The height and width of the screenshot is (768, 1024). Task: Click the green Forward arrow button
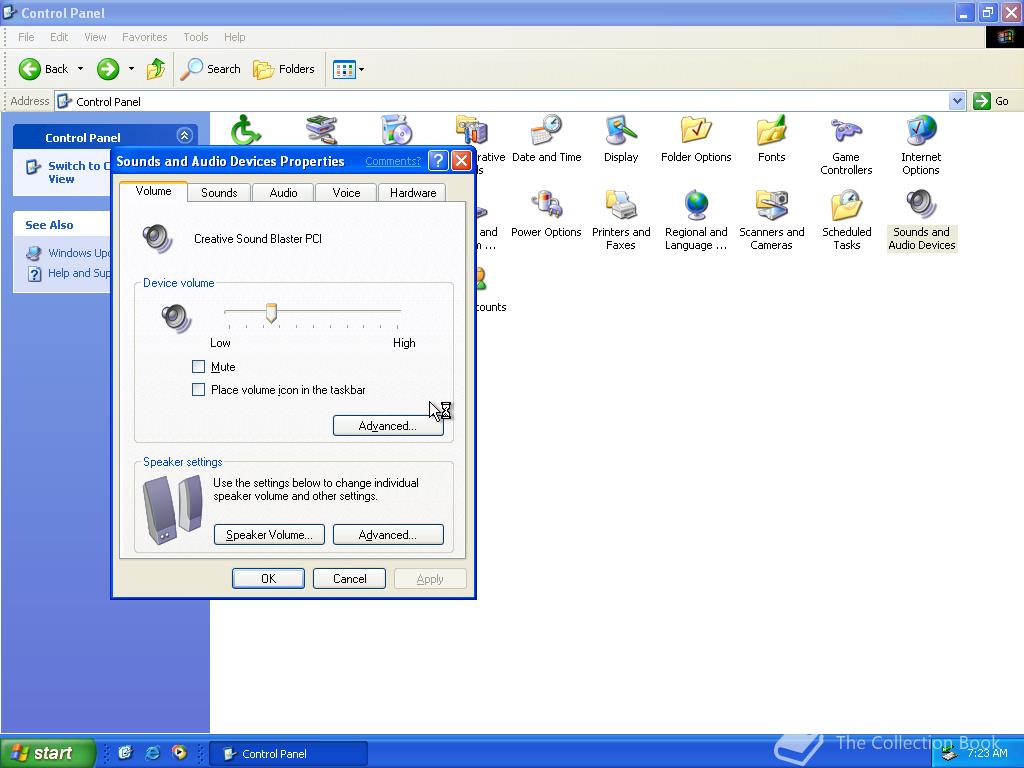tap(108, 69)
